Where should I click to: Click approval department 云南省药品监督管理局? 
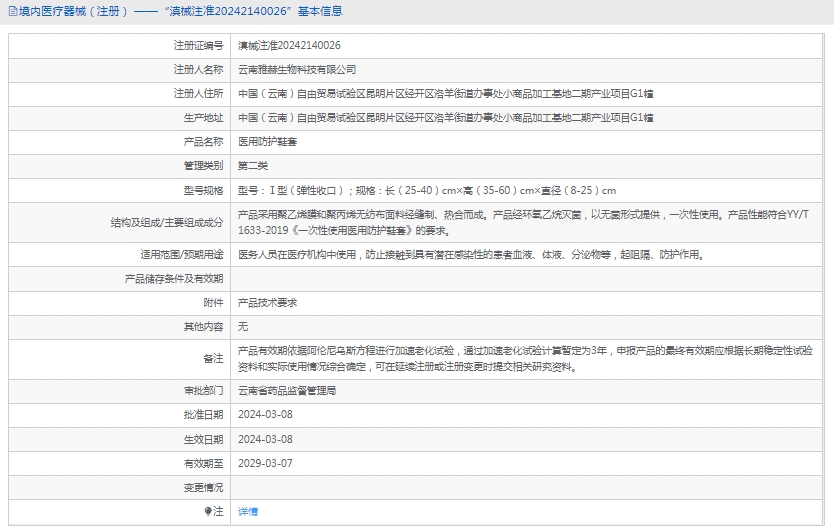(287, 391)
